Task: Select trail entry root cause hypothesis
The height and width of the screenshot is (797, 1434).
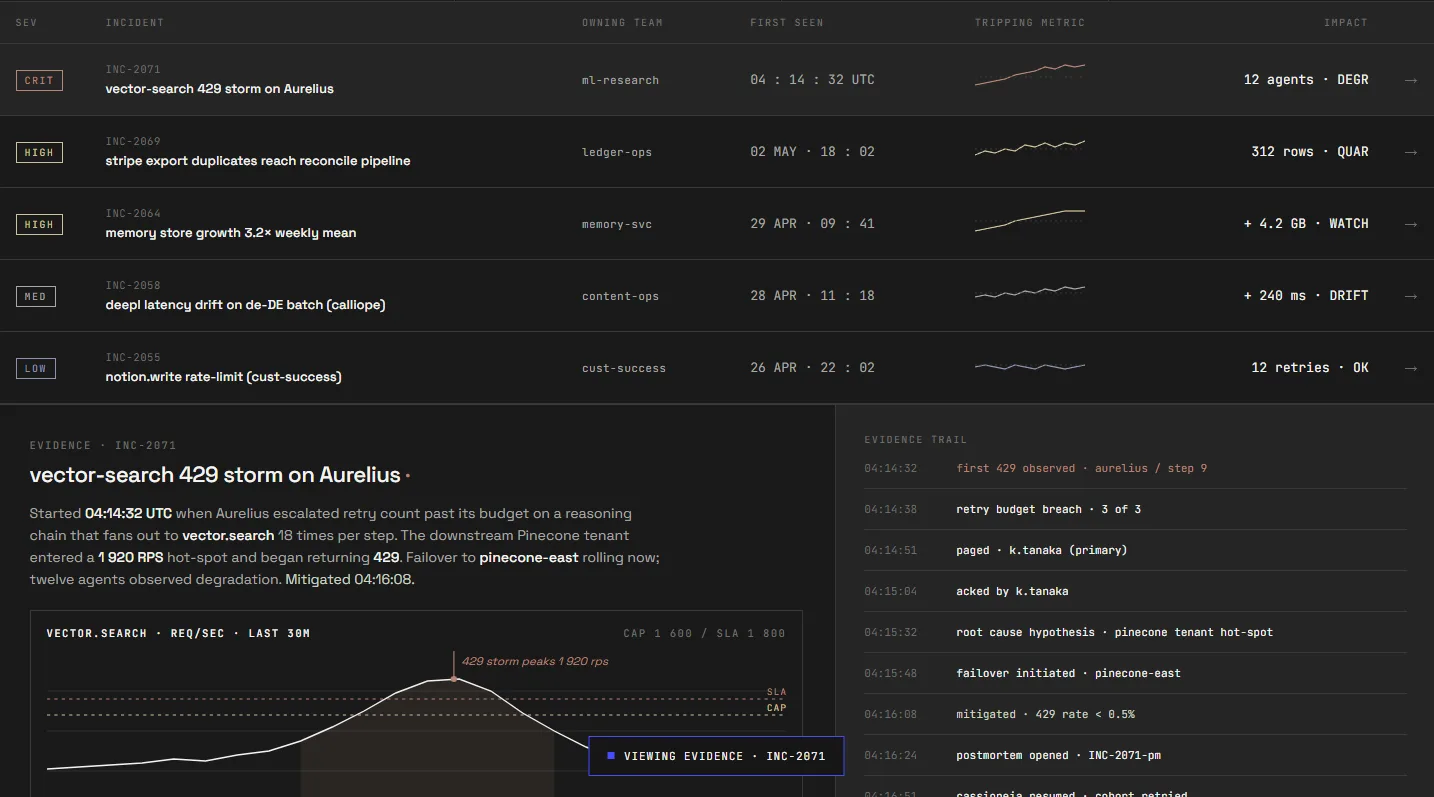Action: (x=1135, y=632)
